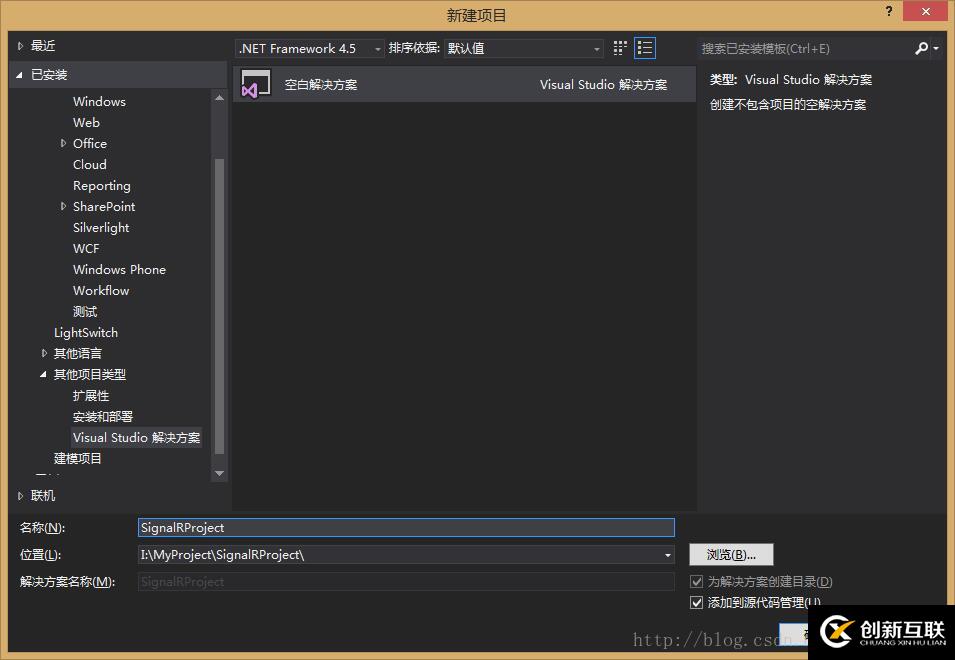Switch template view to small icons

tap(619, 47)
